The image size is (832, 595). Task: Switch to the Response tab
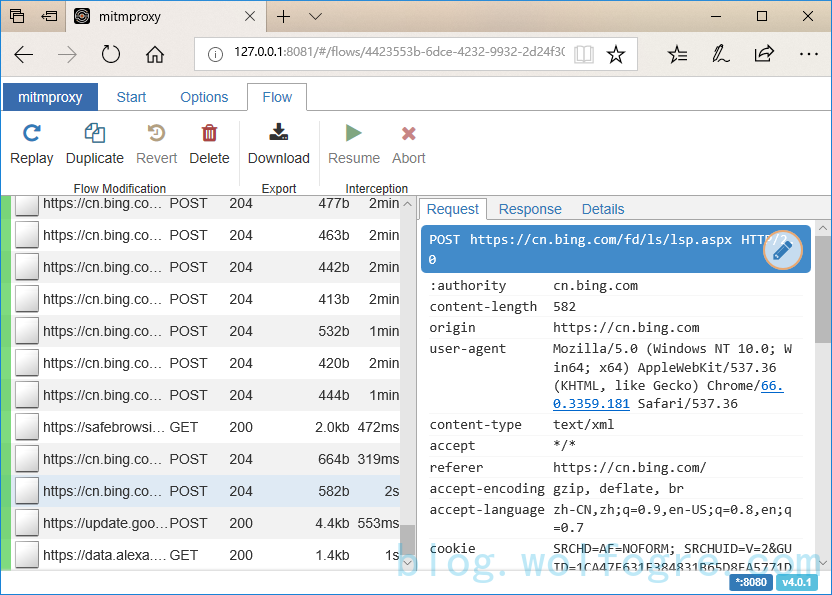tap(530, 209)
